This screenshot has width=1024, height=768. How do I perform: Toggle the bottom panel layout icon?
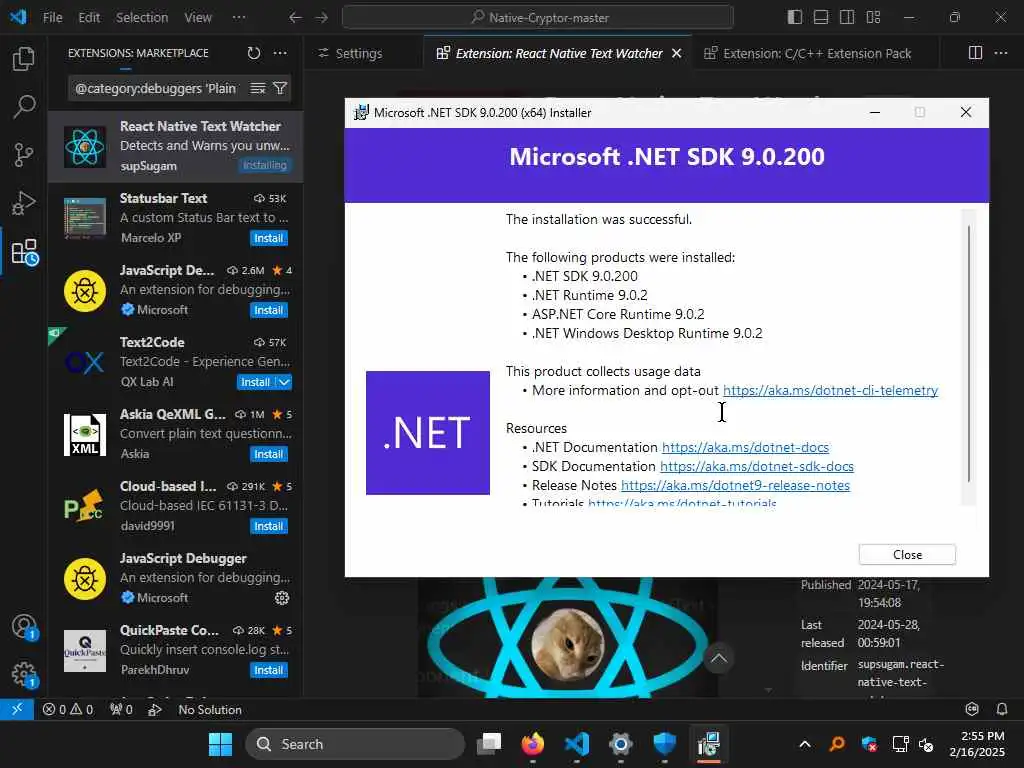(x=821, y=18)
